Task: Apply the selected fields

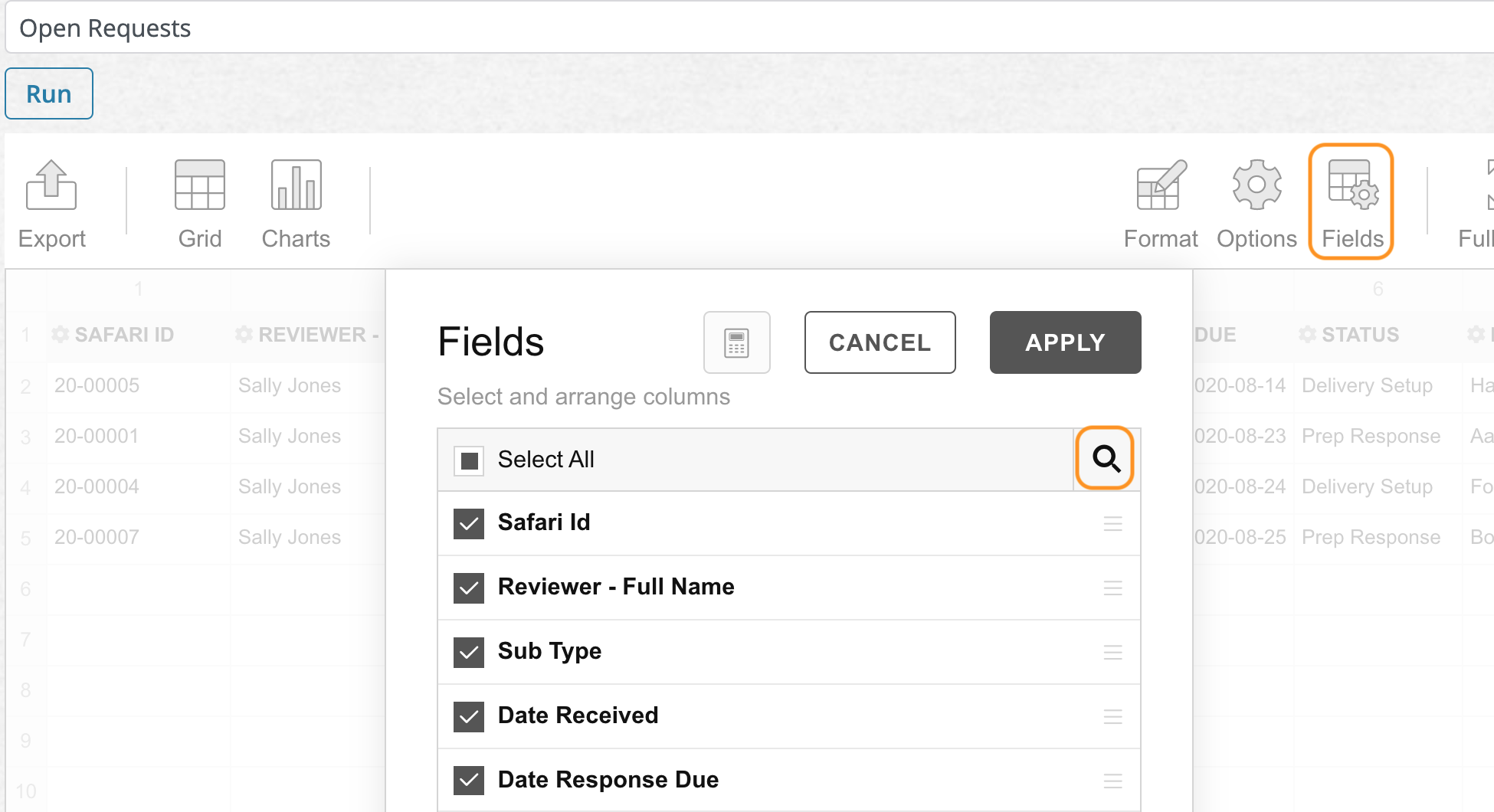Action: [1065, 342]
